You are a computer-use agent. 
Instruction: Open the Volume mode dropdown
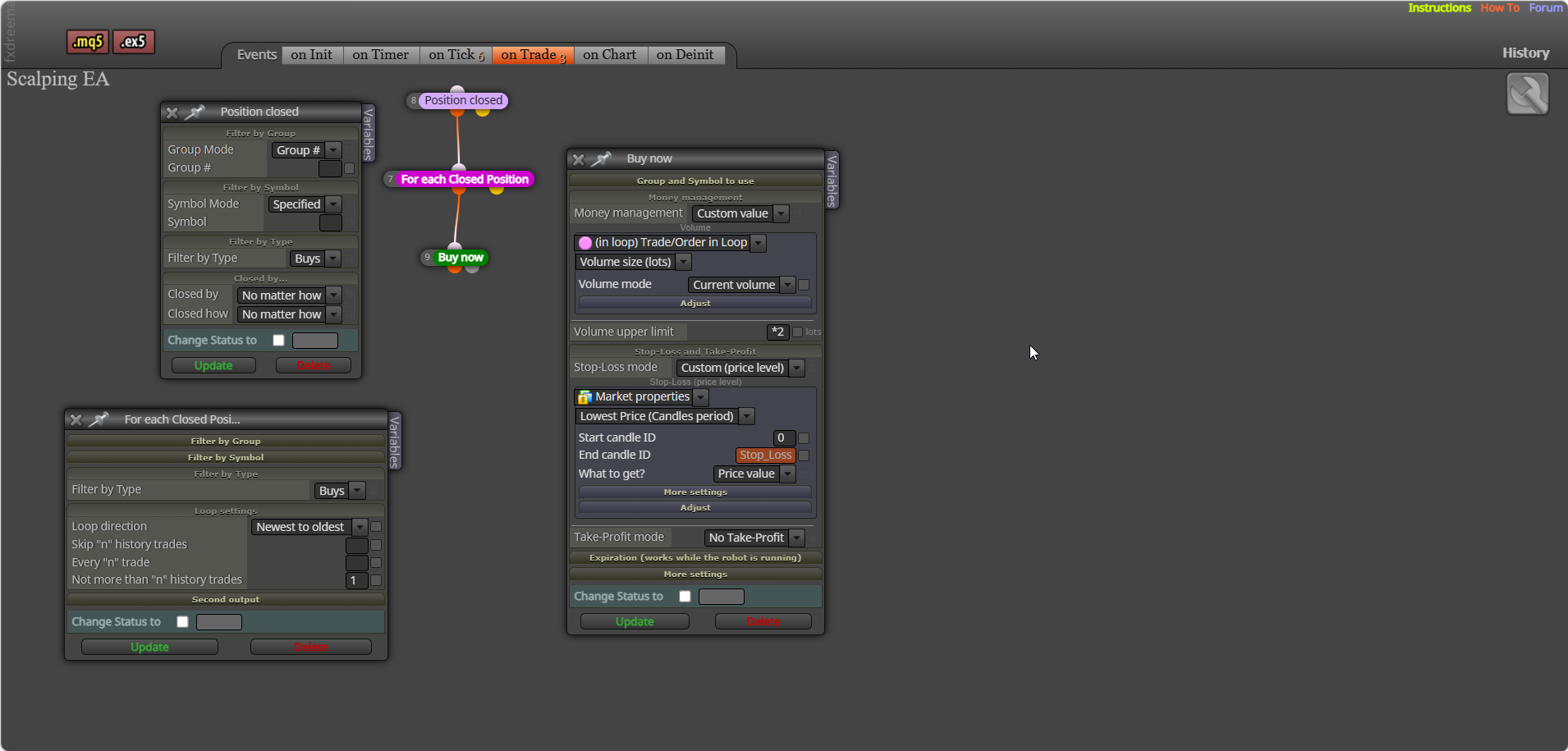click(x=742, y=285)
